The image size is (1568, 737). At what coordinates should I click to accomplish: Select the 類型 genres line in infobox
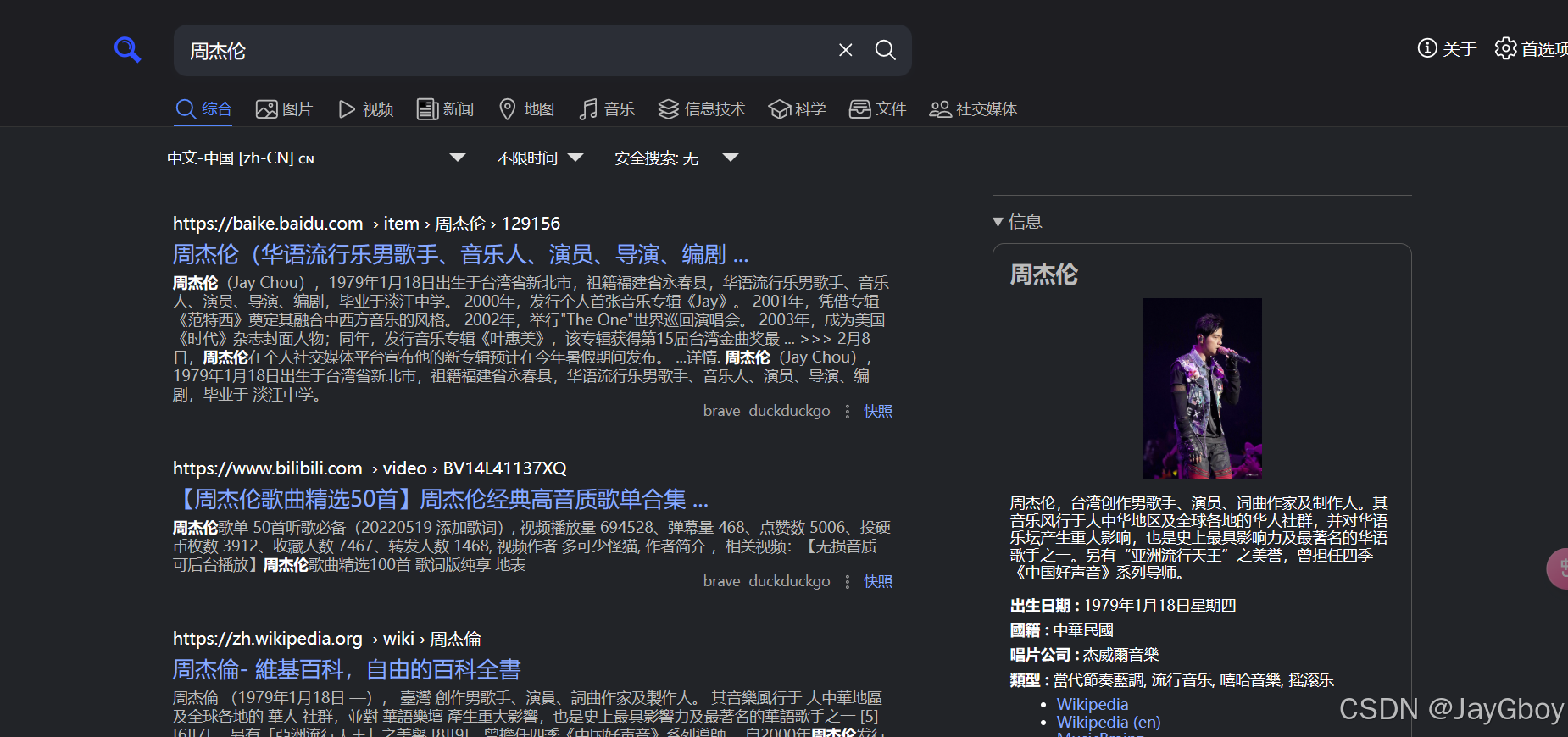(x=1172, y=680)
